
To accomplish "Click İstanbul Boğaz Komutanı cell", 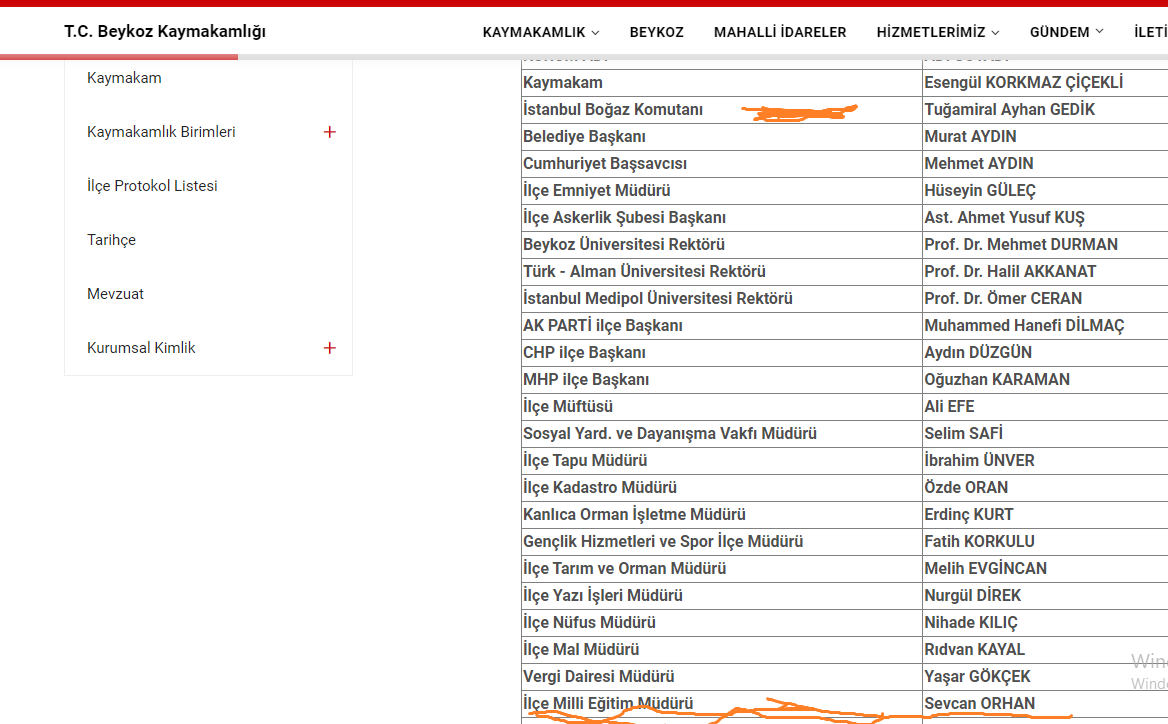I will [x=722, y=109].
